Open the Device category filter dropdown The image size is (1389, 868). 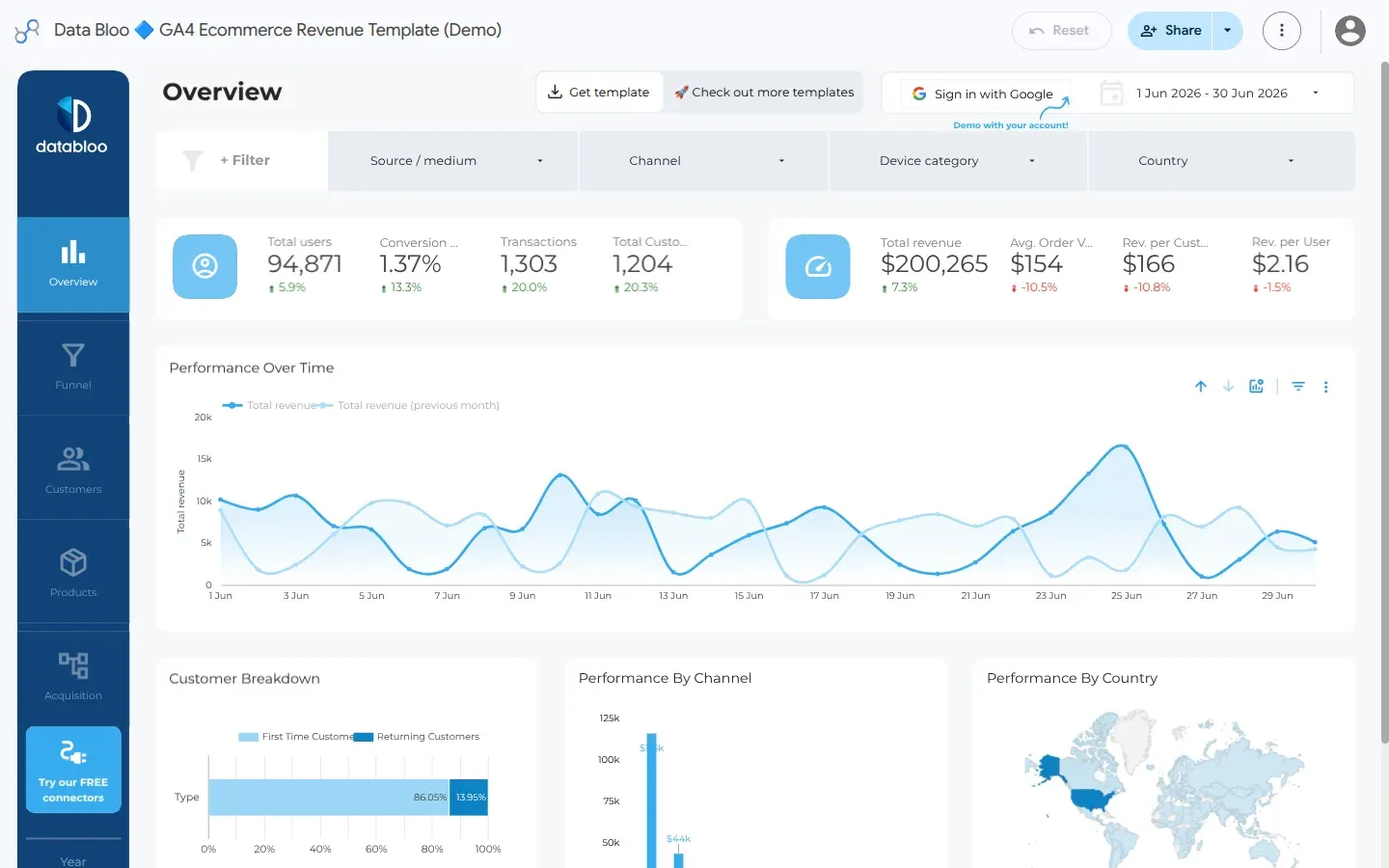(x=958, y=161)
